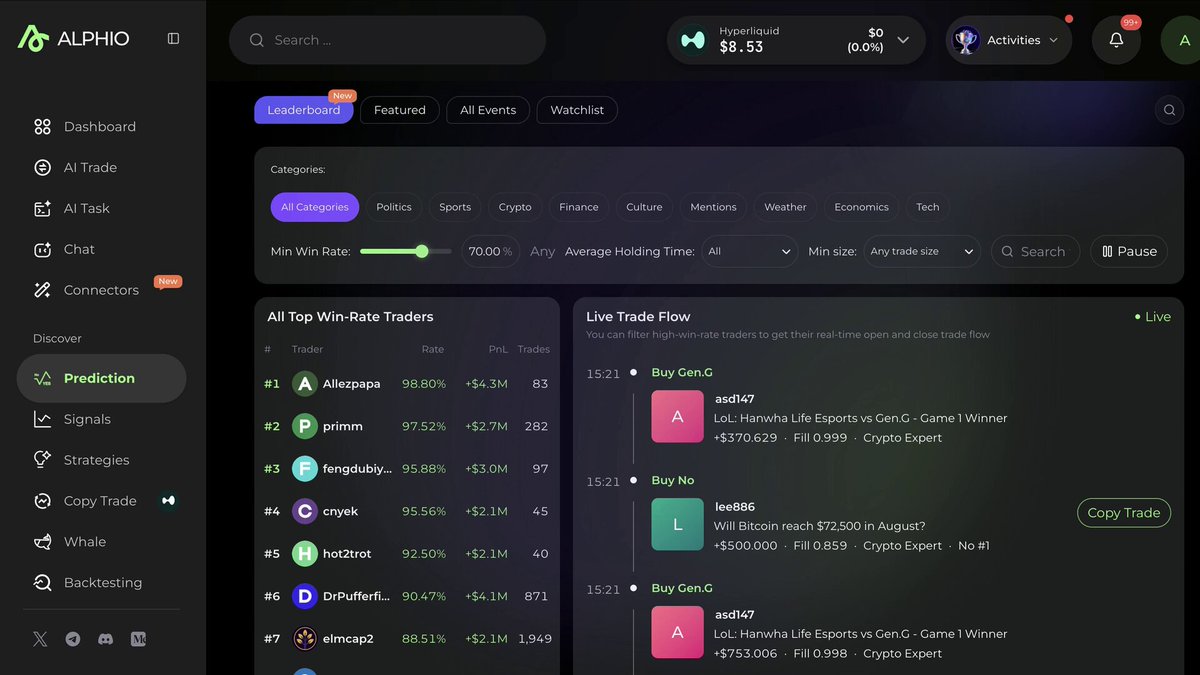Select trader Allezpapa in the leaderboard
Image resolution: width=1200 pixels, height=675 pixels.
pos(407,384)
